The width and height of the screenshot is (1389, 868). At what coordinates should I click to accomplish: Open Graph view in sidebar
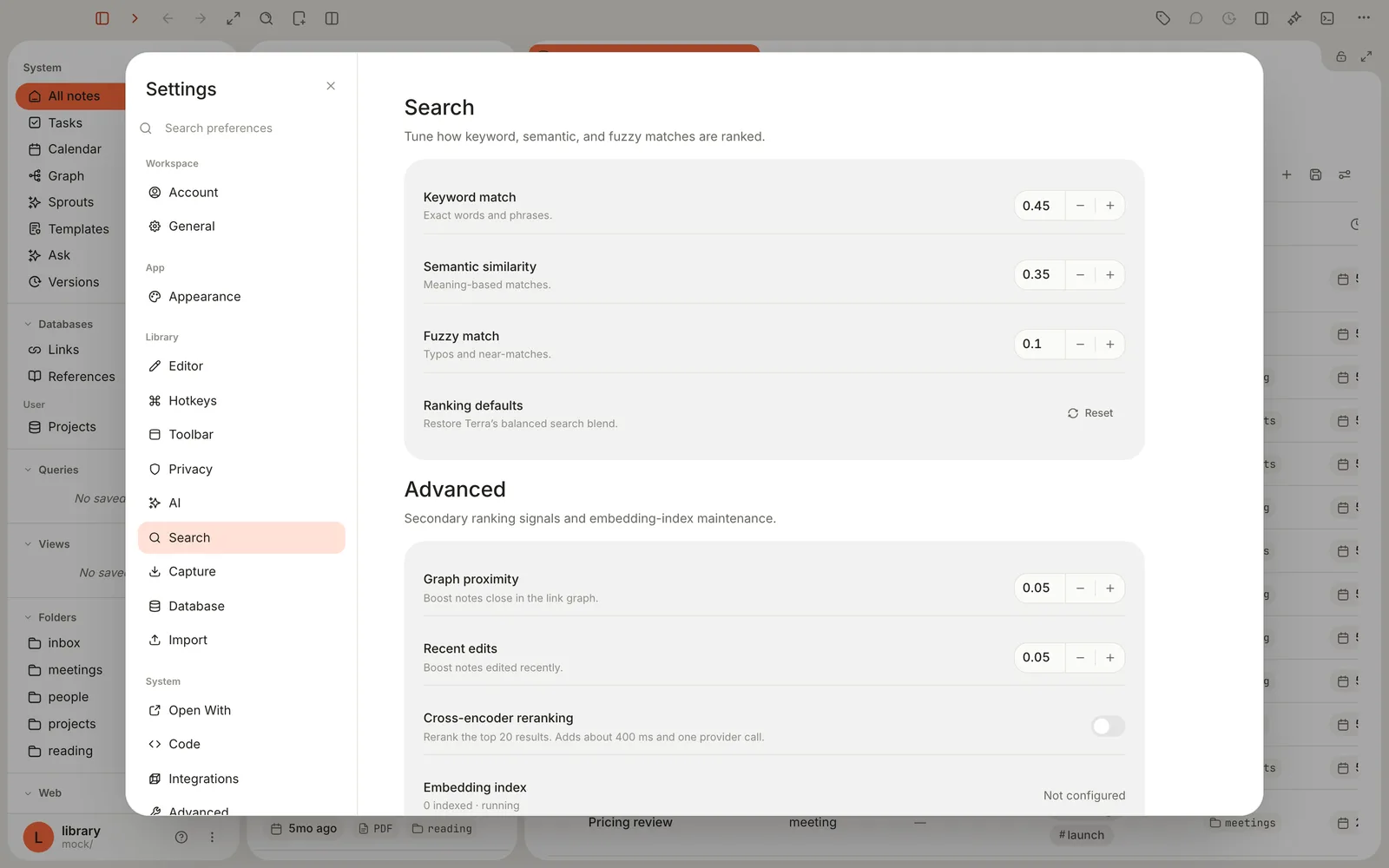click(x=66, y=176)
